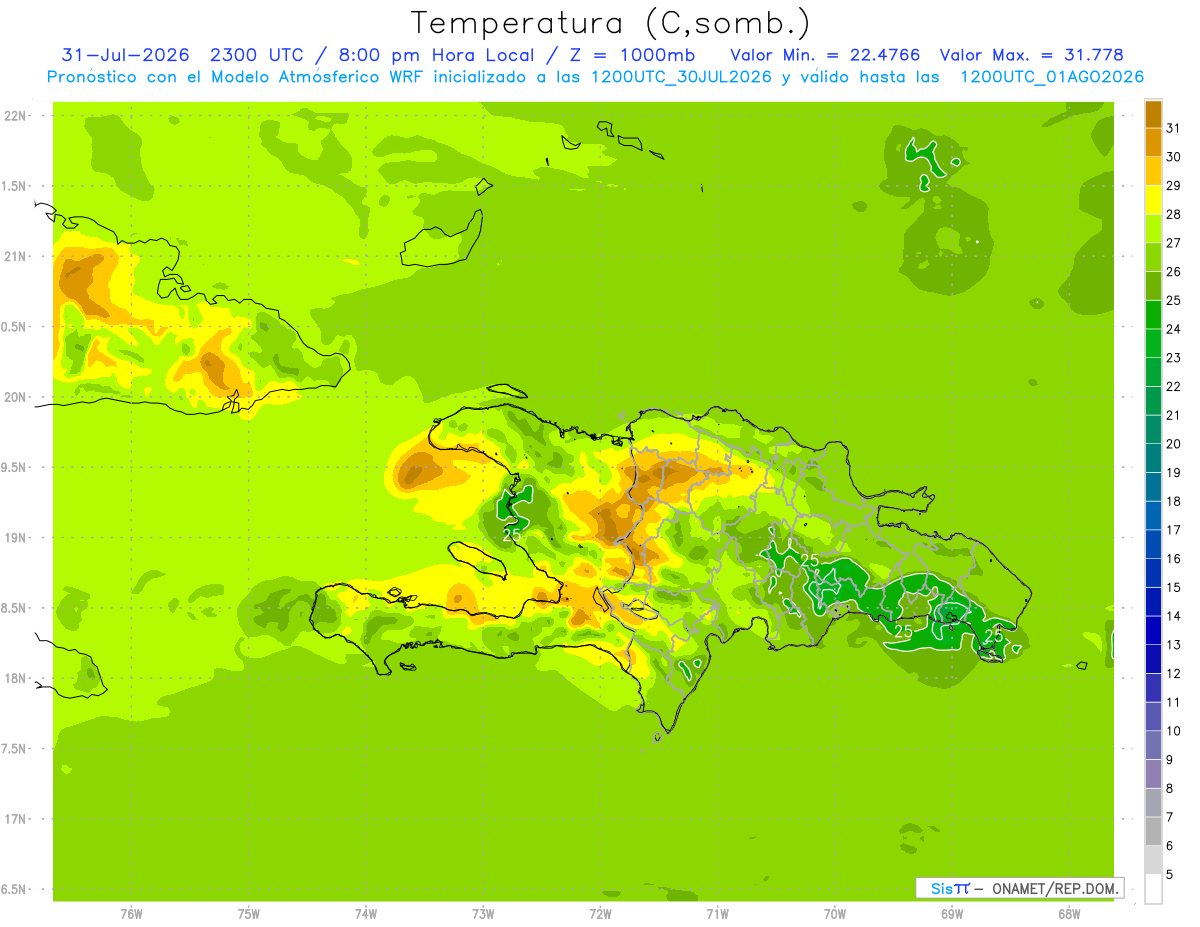Viewport: 1200px width, 927px height.
Task: Click the '10' value on the color scale
Action: [x=1174, y=731]
